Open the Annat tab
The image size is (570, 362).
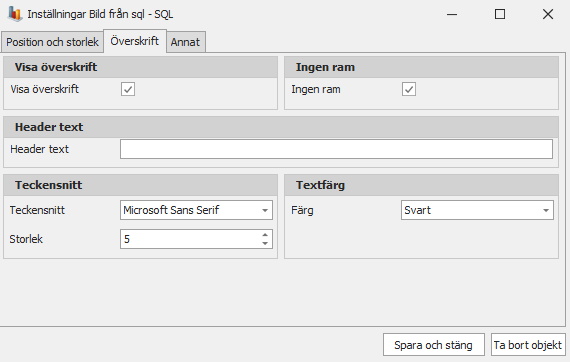point(185,42)
